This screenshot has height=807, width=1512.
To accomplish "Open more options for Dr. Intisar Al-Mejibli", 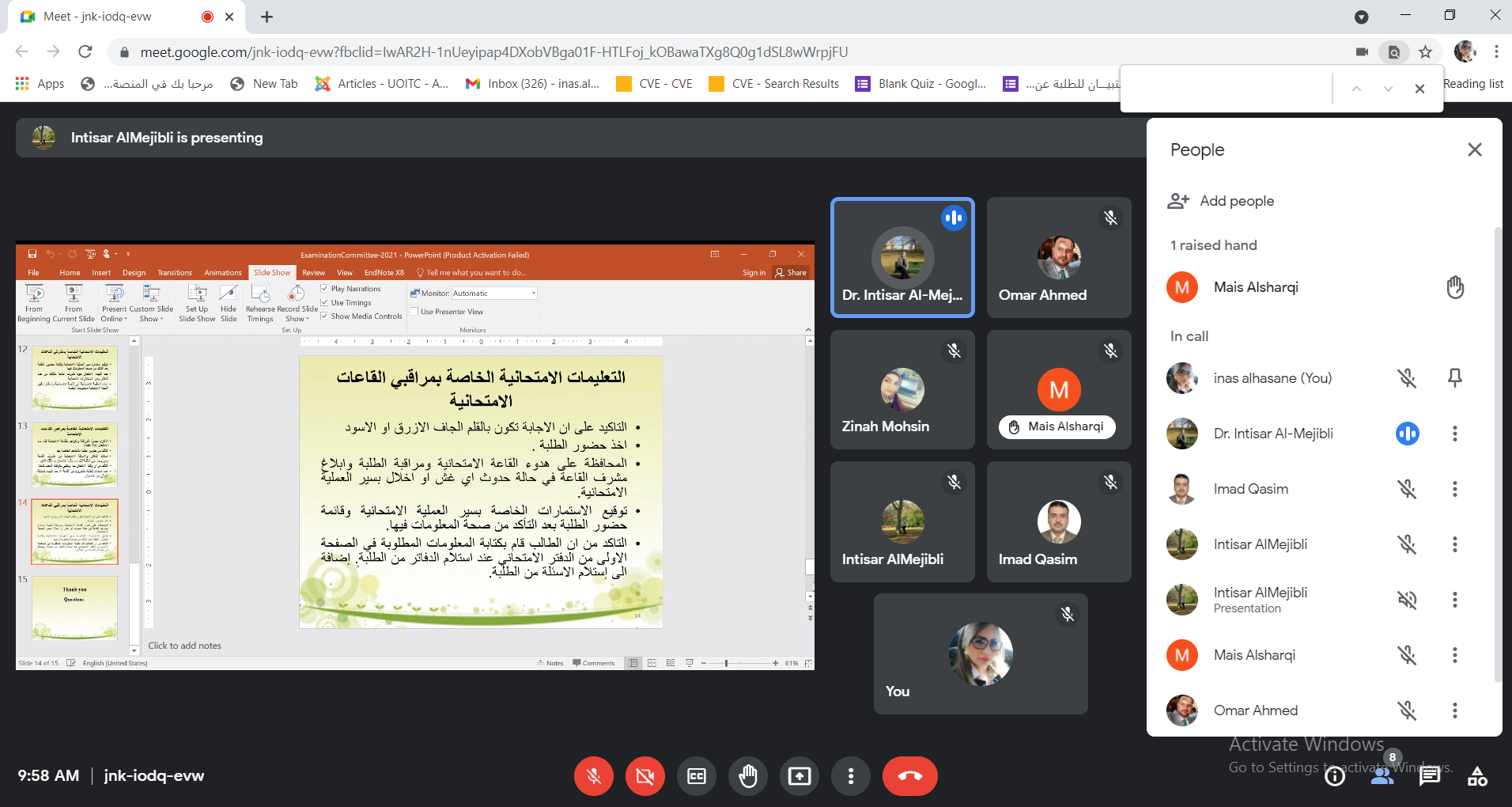I will tap(1454, 434).
